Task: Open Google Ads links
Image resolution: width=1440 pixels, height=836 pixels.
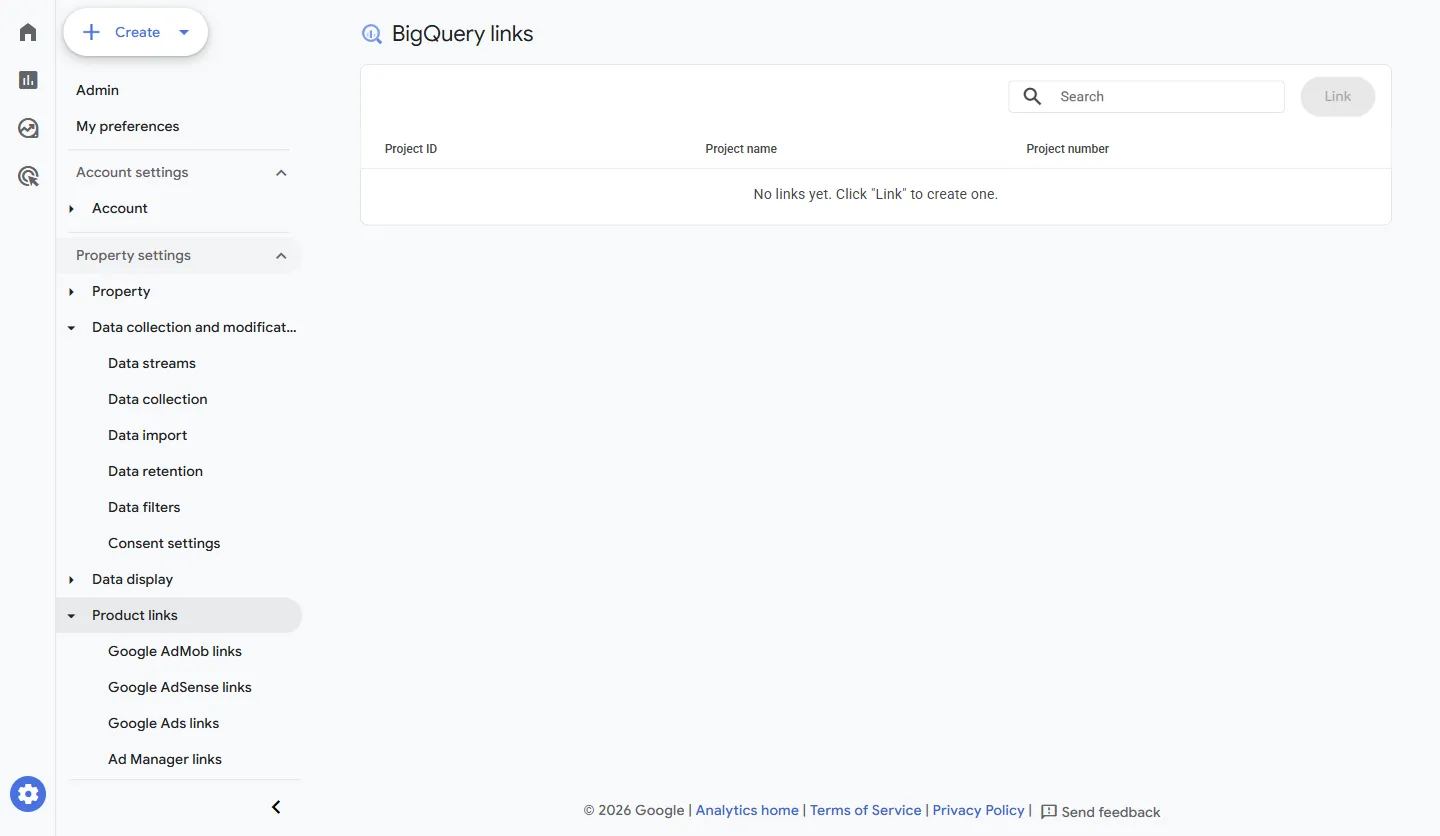Action: coord(164,723)
